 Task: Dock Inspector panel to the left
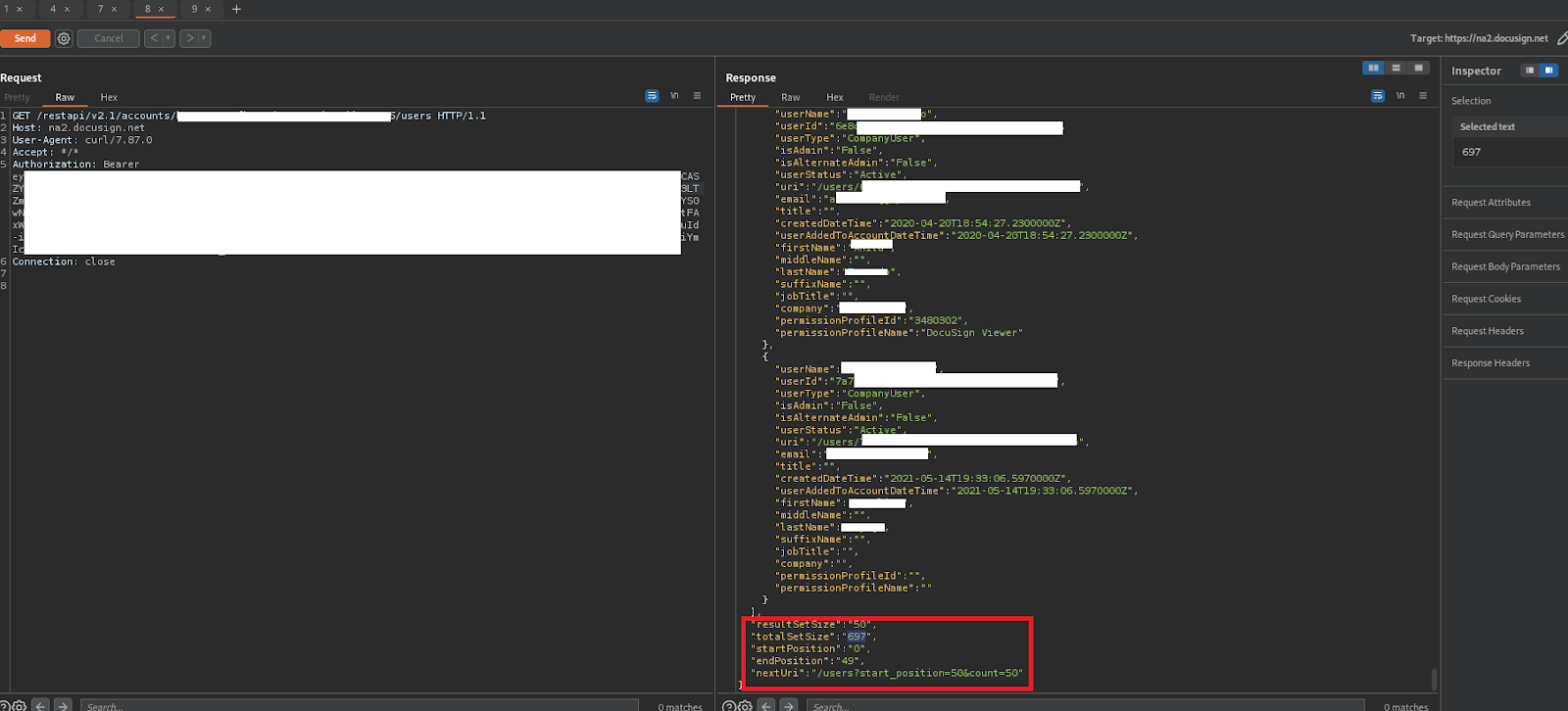1530,71
